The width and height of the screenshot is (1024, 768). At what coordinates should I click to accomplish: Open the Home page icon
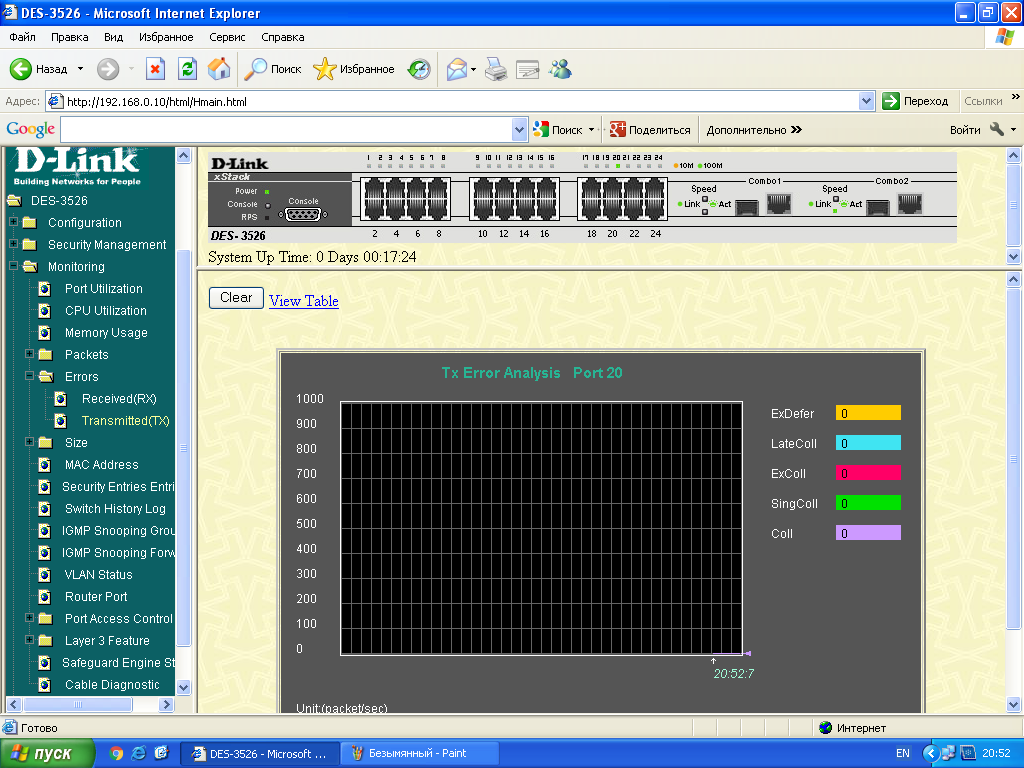click(x=219, y=69)
